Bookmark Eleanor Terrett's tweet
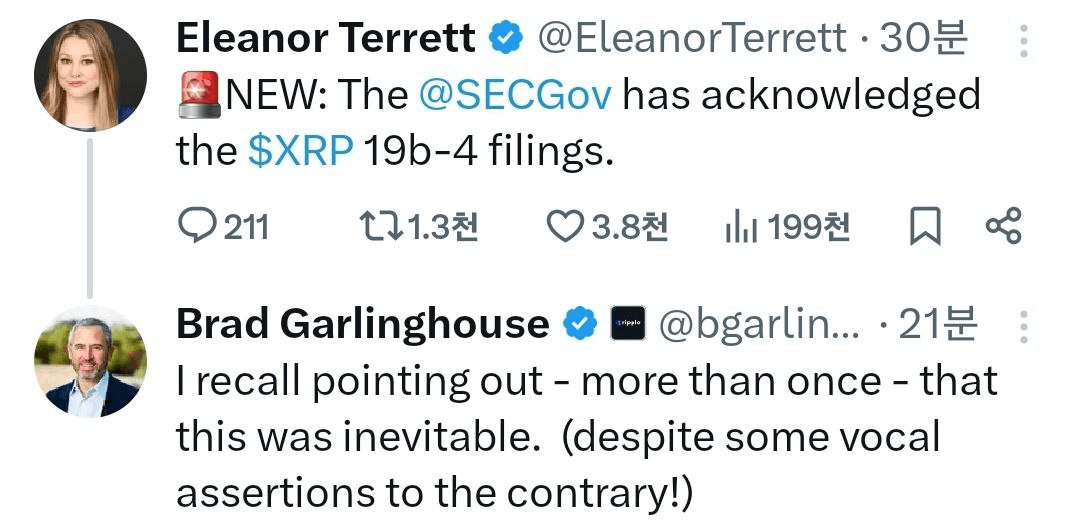 tap(925, 228)
